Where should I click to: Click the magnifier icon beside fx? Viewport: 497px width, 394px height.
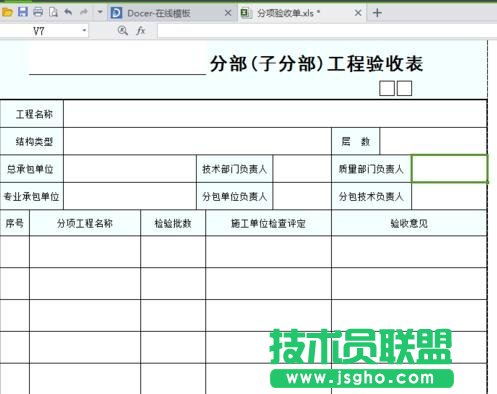tap(123, 31)
